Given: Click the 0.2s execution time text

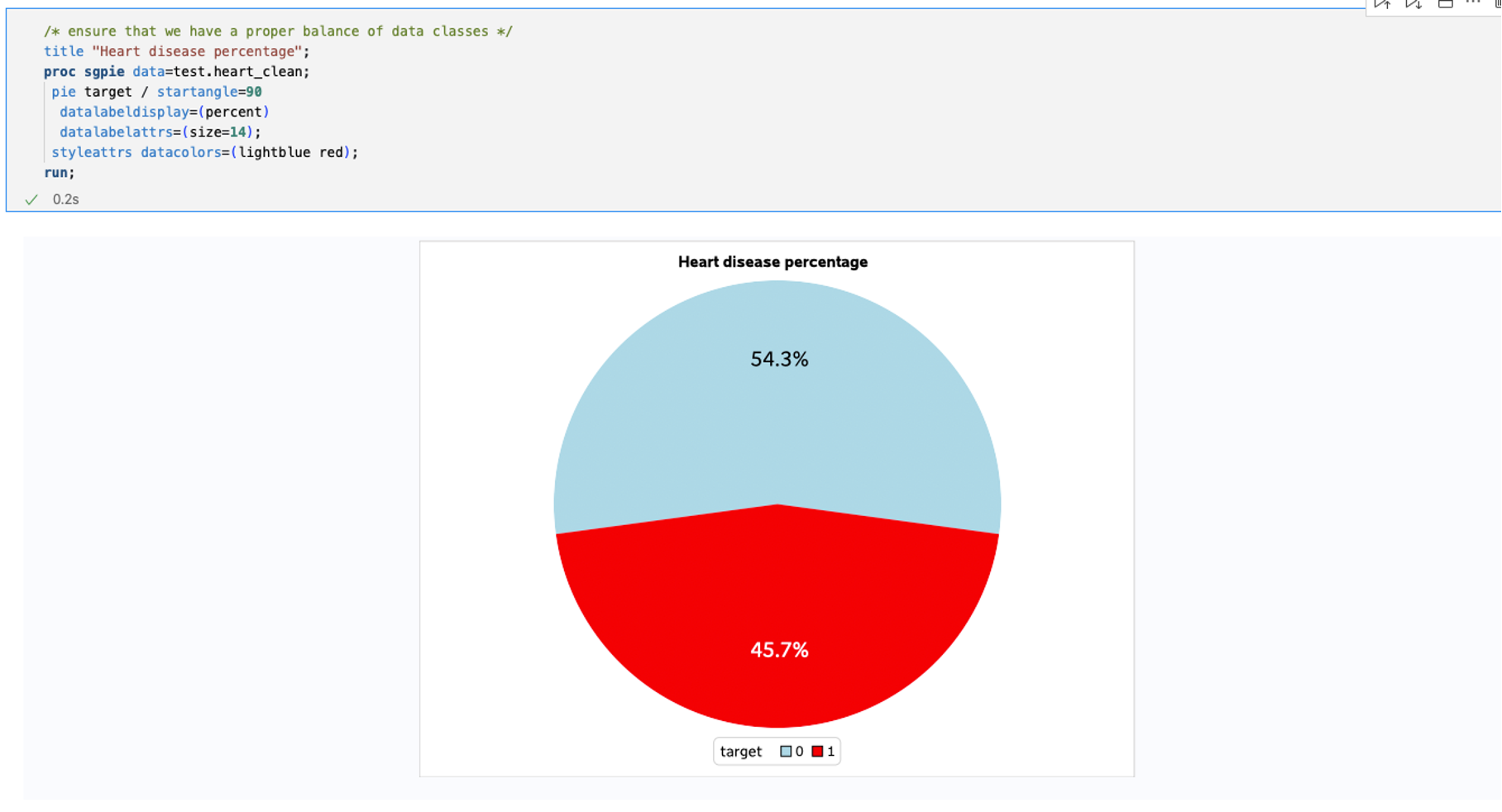Looking at the screenshot, I should tap(65, 199).
